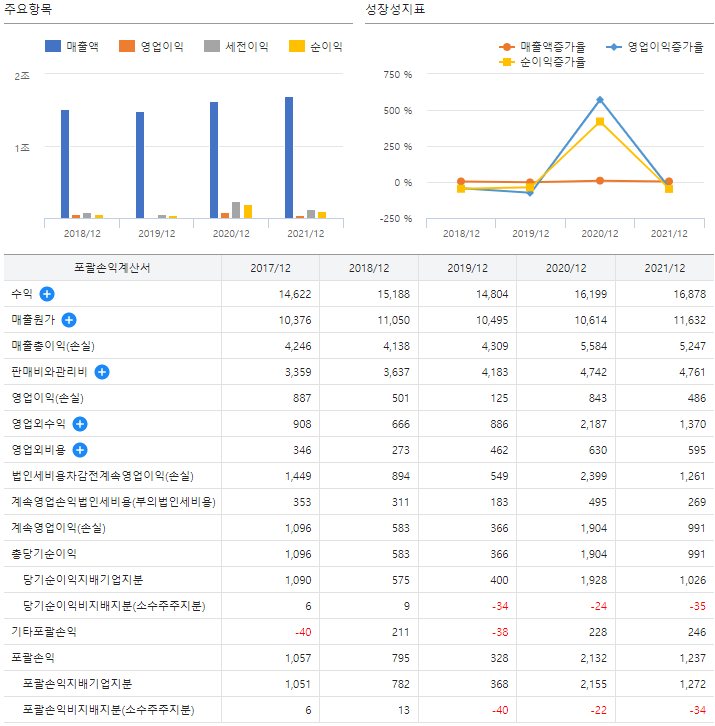The width and height of the screenshot is (715, 726).
Task: Click the 2018/12 blue 매출액 bar
Action: pyautogui.click(x=65, y=164)
